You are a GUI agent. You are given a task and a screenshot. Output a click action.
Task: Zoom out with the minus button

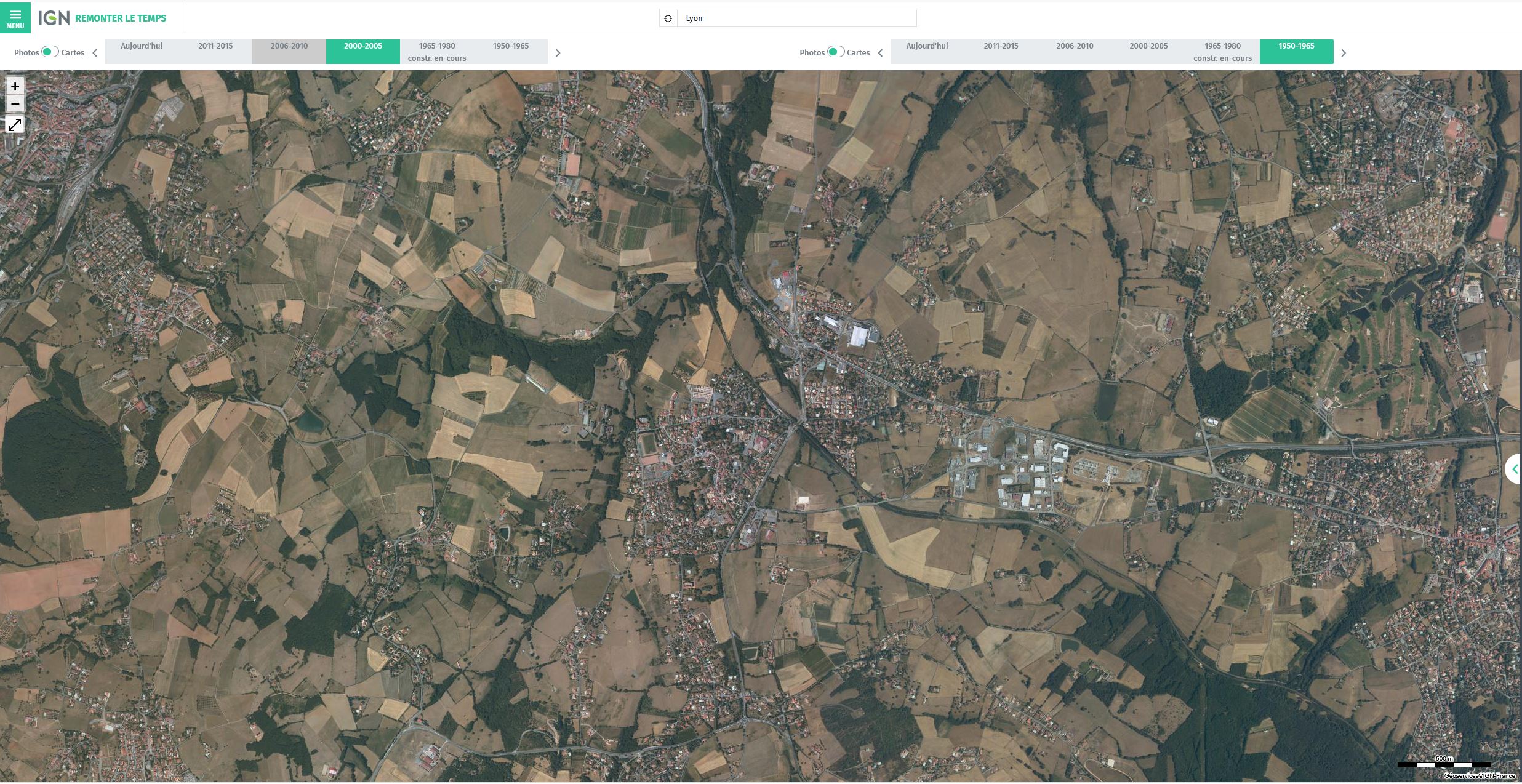pos(15,103)
